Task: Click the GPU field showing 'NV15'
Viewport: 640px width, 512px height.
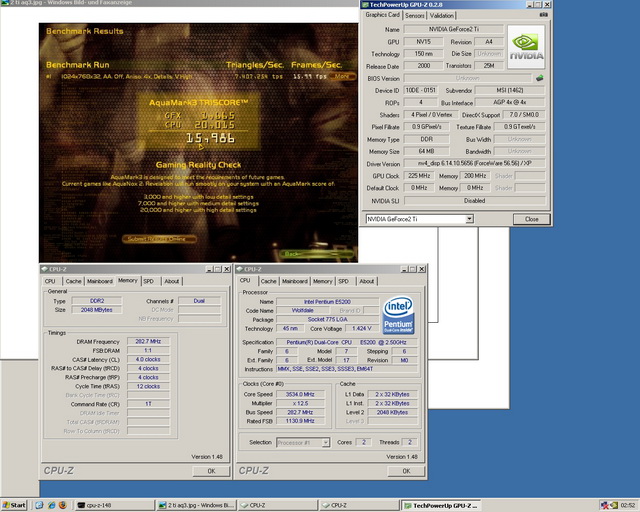Action: [x=423, y=42]
